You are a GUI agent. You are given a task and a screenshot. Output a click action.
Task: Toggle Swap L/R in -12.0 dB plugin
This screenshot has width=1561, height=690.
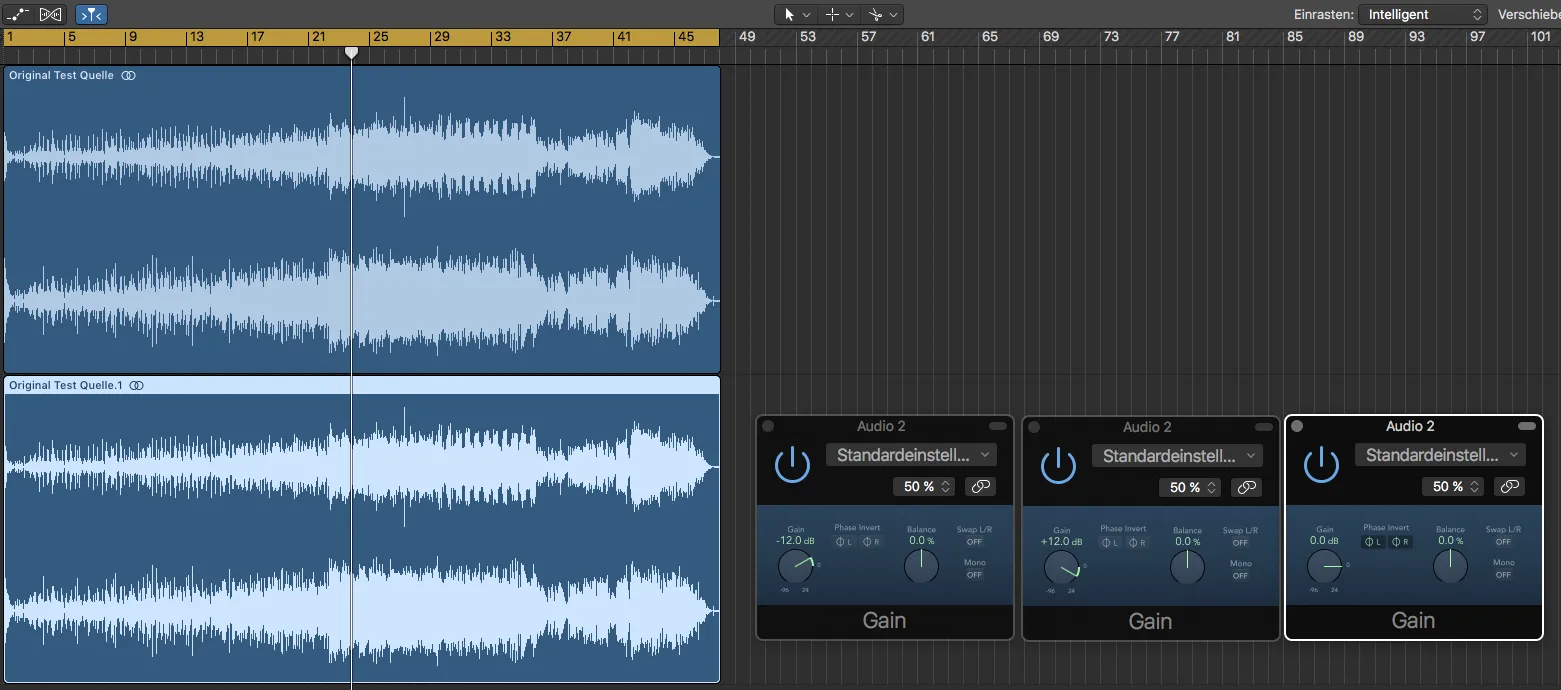pos(974,542)
